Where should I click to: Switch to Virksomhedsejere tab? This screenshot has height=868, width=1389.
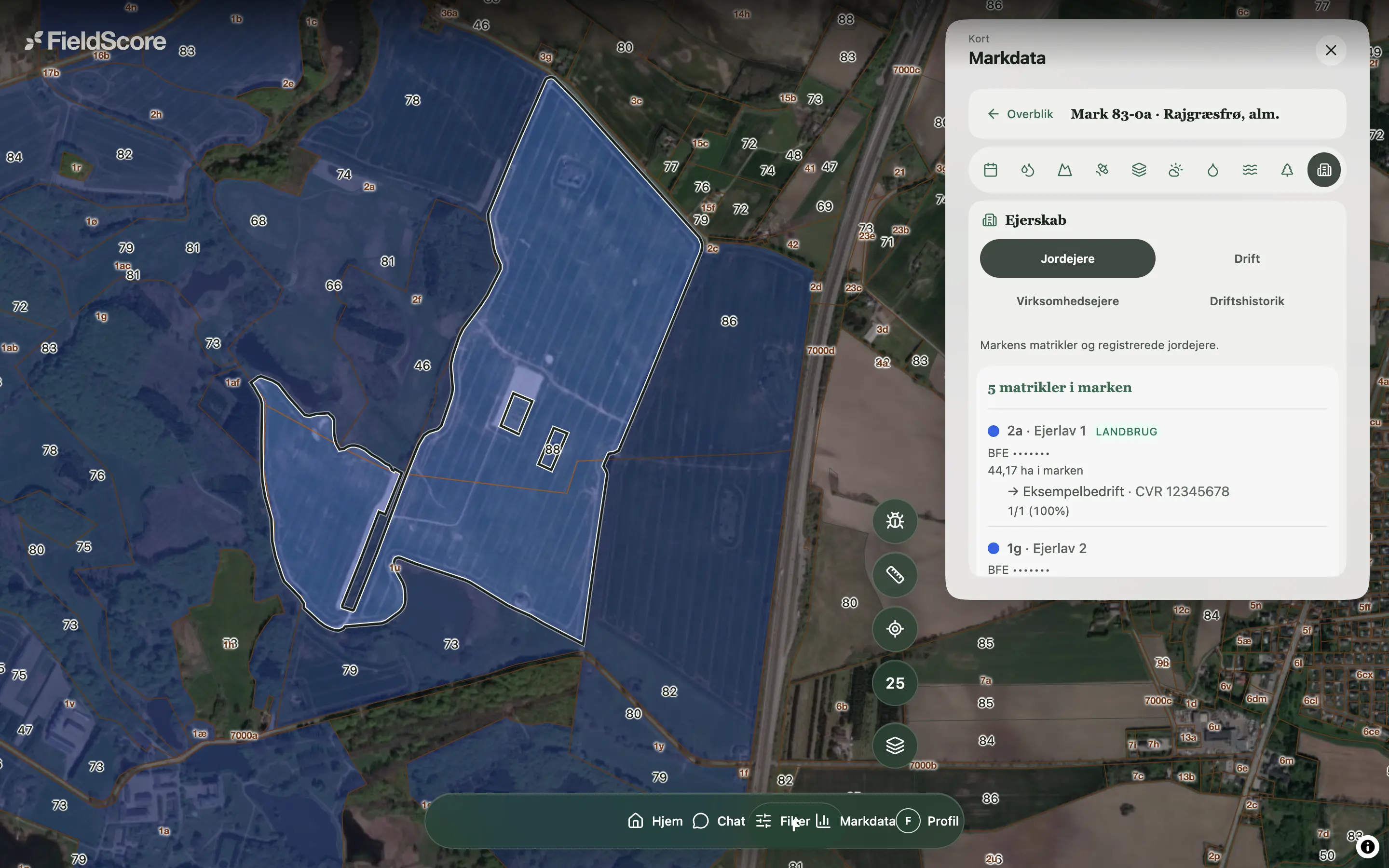click(1068, 301)
